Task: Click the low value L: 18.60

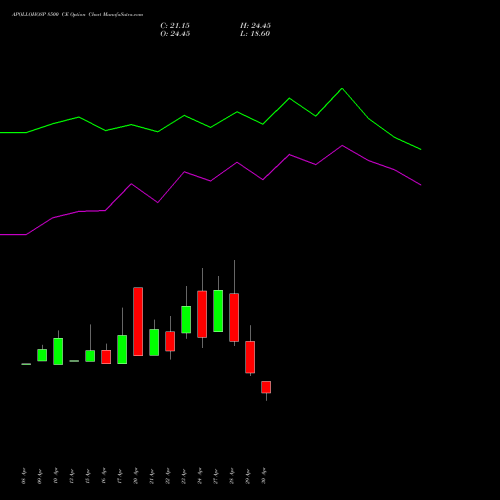Action: coord(255,34)
